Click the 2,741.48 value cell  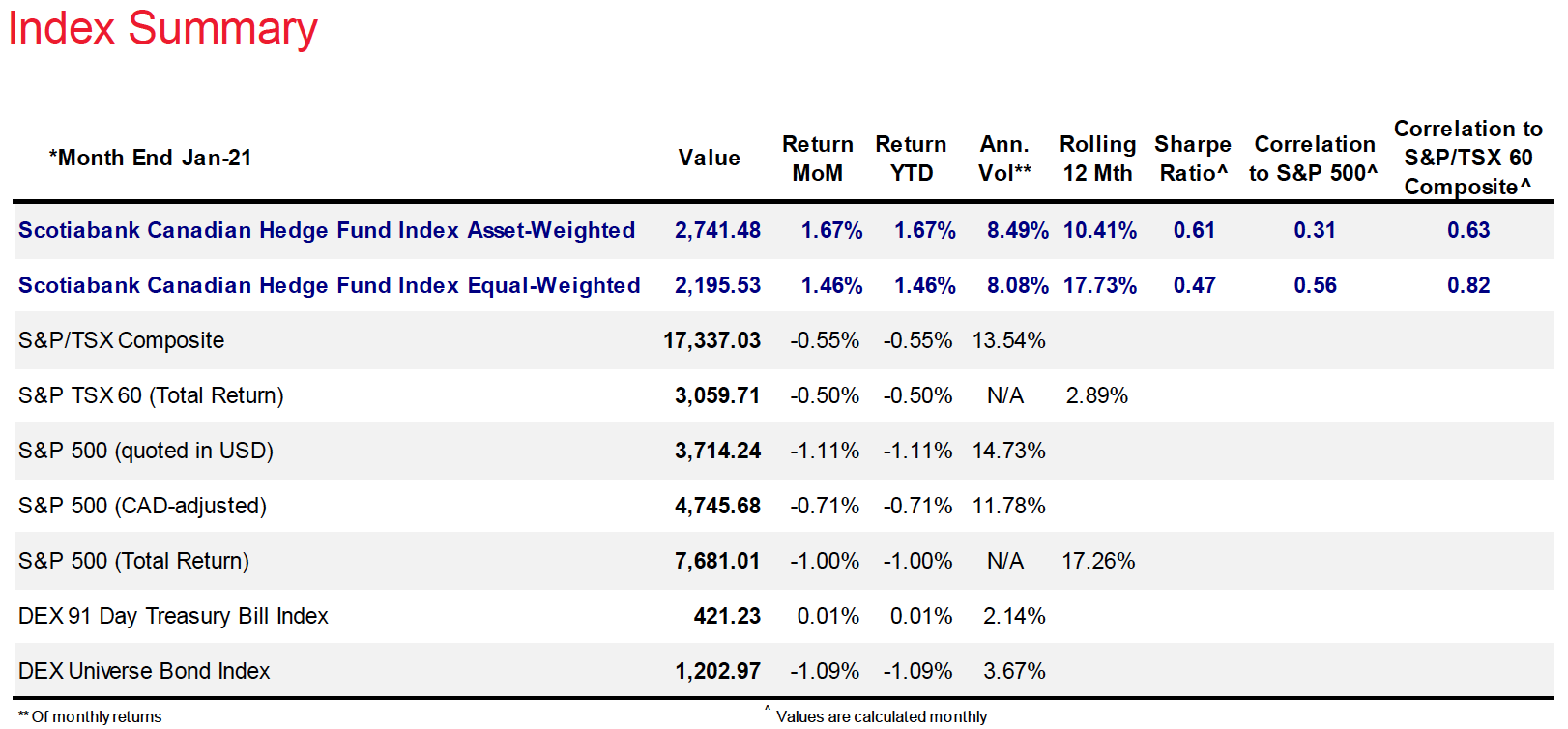click(717, 230)
